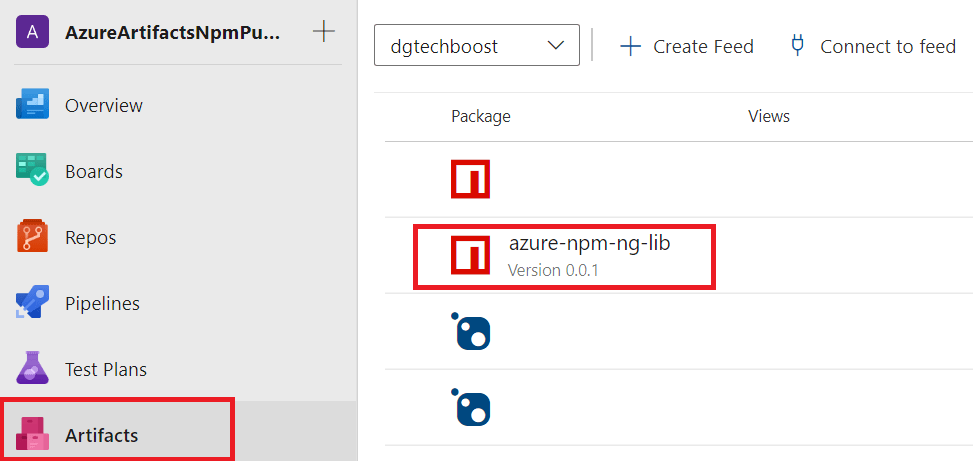
Task: Click Connect to feed
Action: 873,46
